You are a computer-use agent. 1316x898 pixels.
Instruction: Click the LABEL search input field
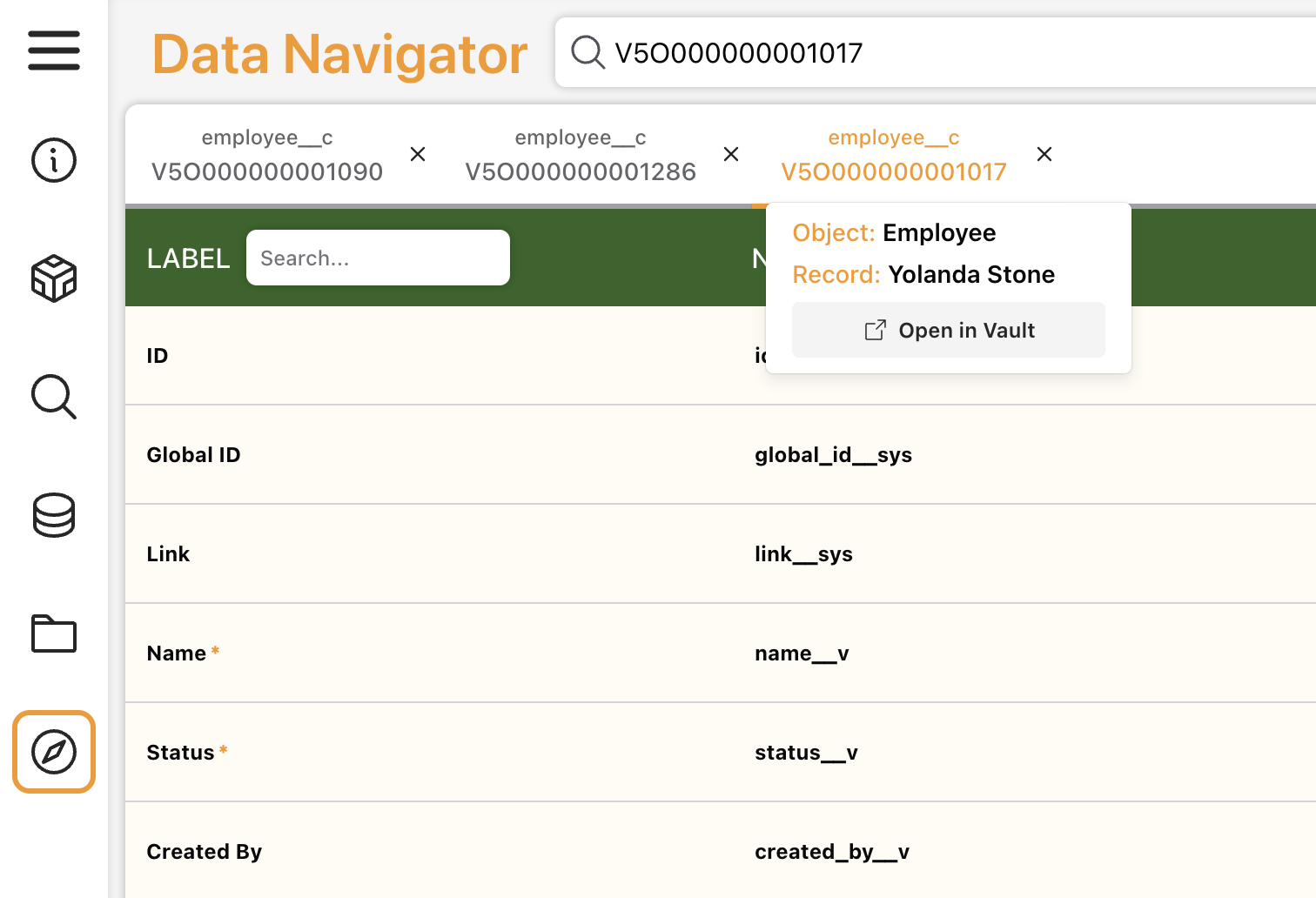(378, 258)
